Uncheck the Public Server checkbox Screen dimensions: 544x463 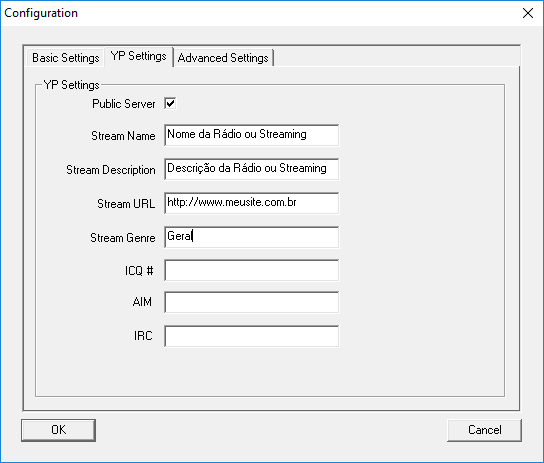point(170,103)
